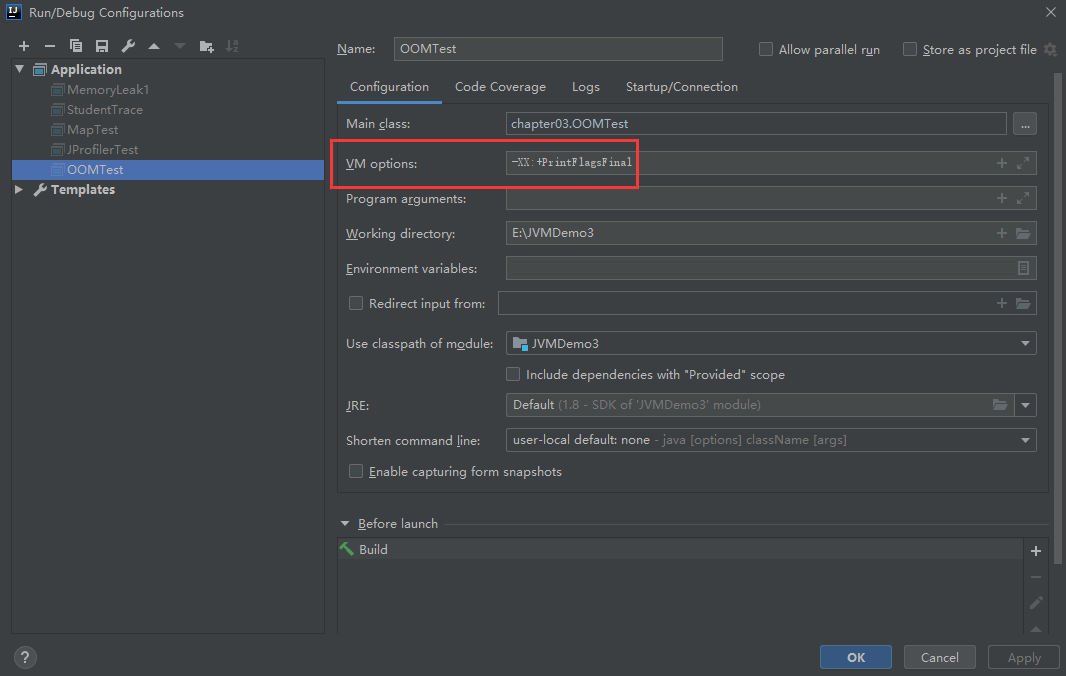Click the right panel vertical scrollbar
The image size is (1066, 676).
pos(1058,320)
